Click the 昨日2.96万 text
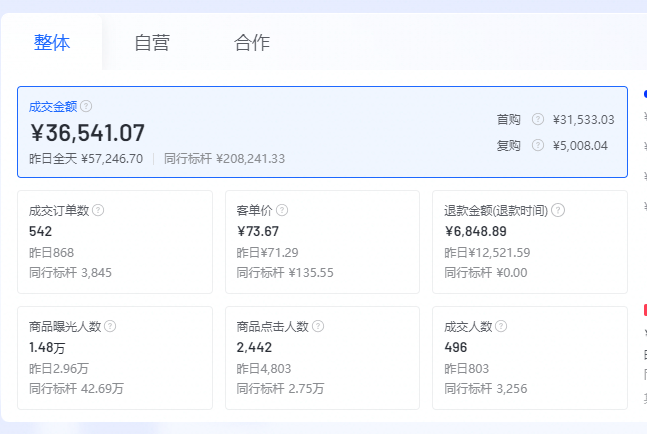Image resolution: width=647 pixels, height=434 pixels. (x=59, y=368)
